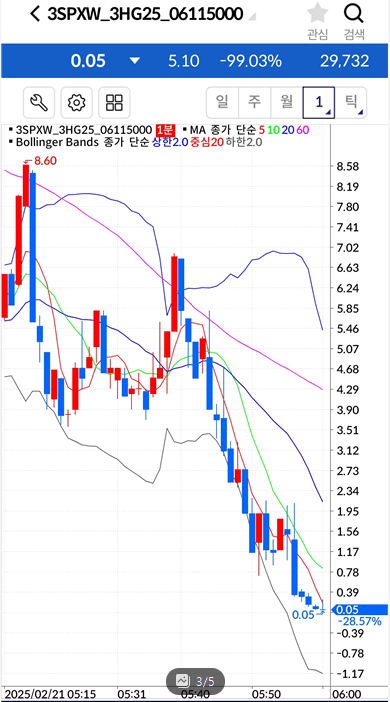390x702 pixels.
Task: Click MA 60 period legend value
Action: click(303, 130)
